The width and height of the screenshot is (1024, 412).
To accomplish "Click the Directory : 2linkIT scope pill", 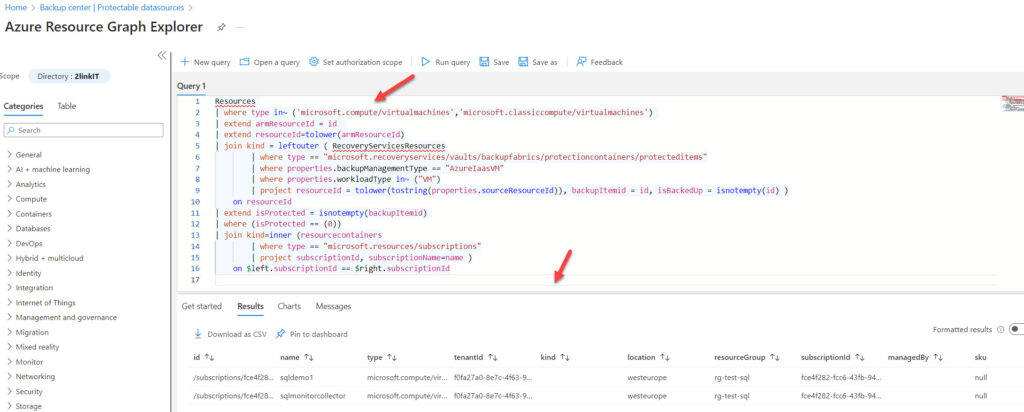I will tap(69, 76).
